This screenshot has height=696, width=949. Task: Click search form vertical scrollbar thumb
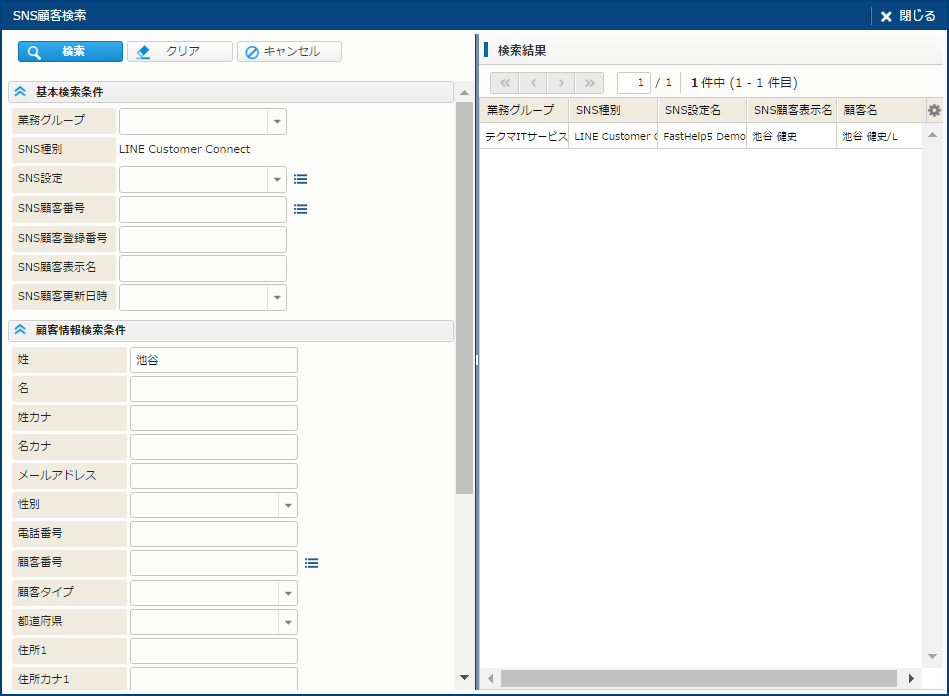(x=464, y=298)
